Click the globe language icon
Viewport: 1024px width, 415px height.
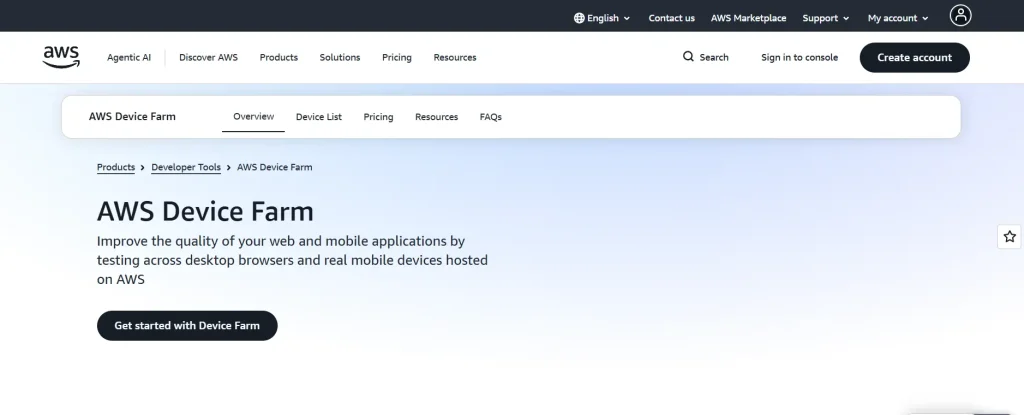pyautogui.click(x=579, y=18)
